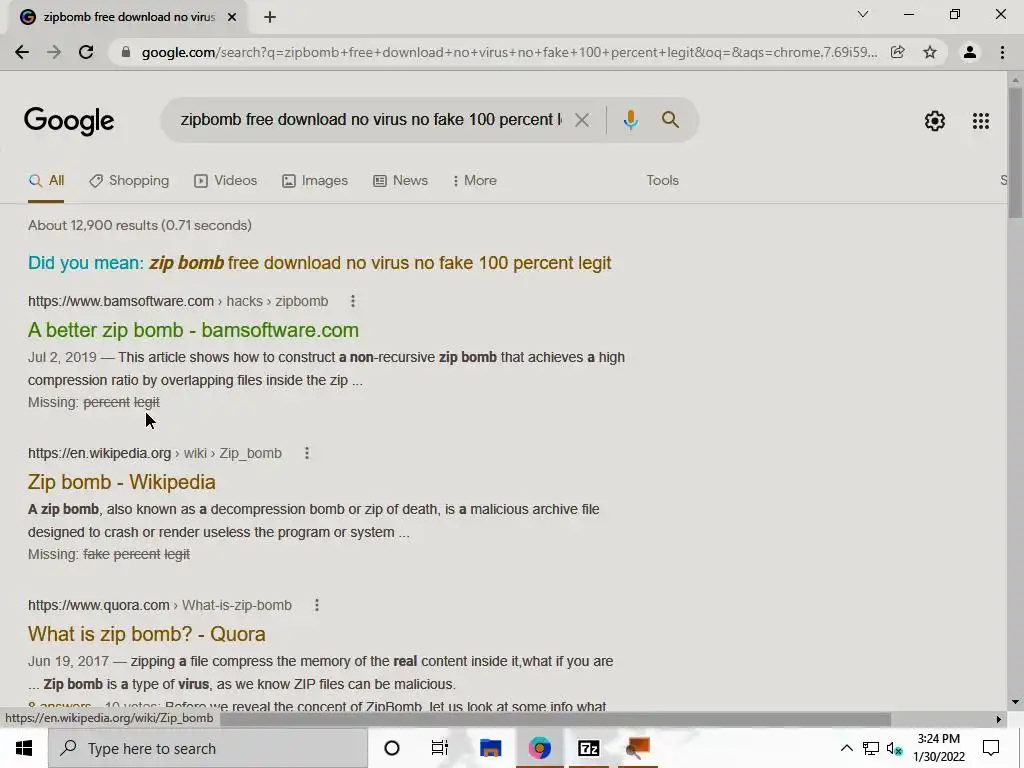Open the options menu beside the Wikipedia result

307,453
